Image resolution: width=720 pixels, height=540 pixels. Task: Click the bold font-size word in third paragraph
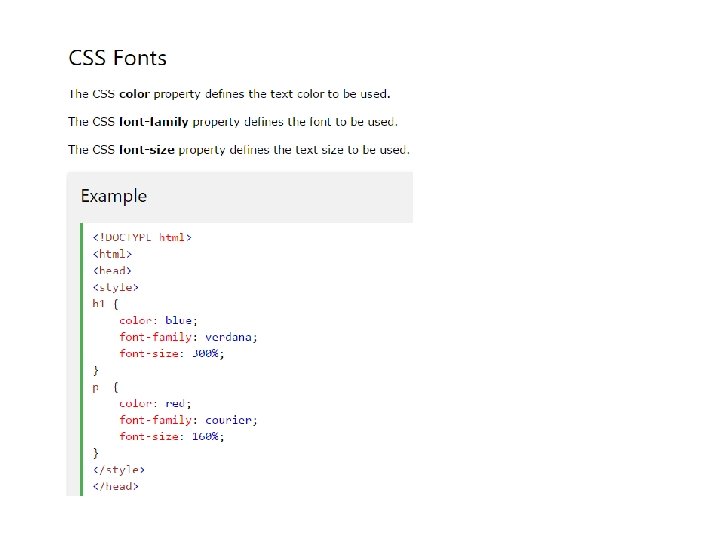[147, 150]
